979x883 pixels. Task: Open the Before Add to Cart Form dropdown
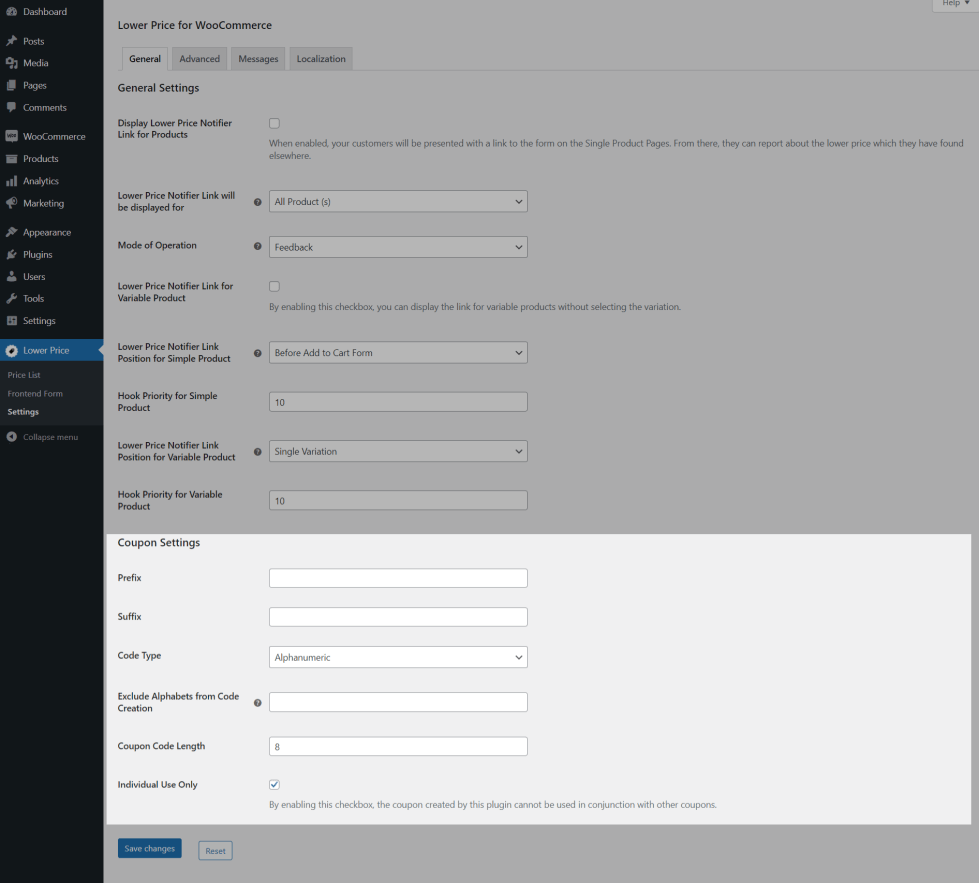tap(398, 352)
